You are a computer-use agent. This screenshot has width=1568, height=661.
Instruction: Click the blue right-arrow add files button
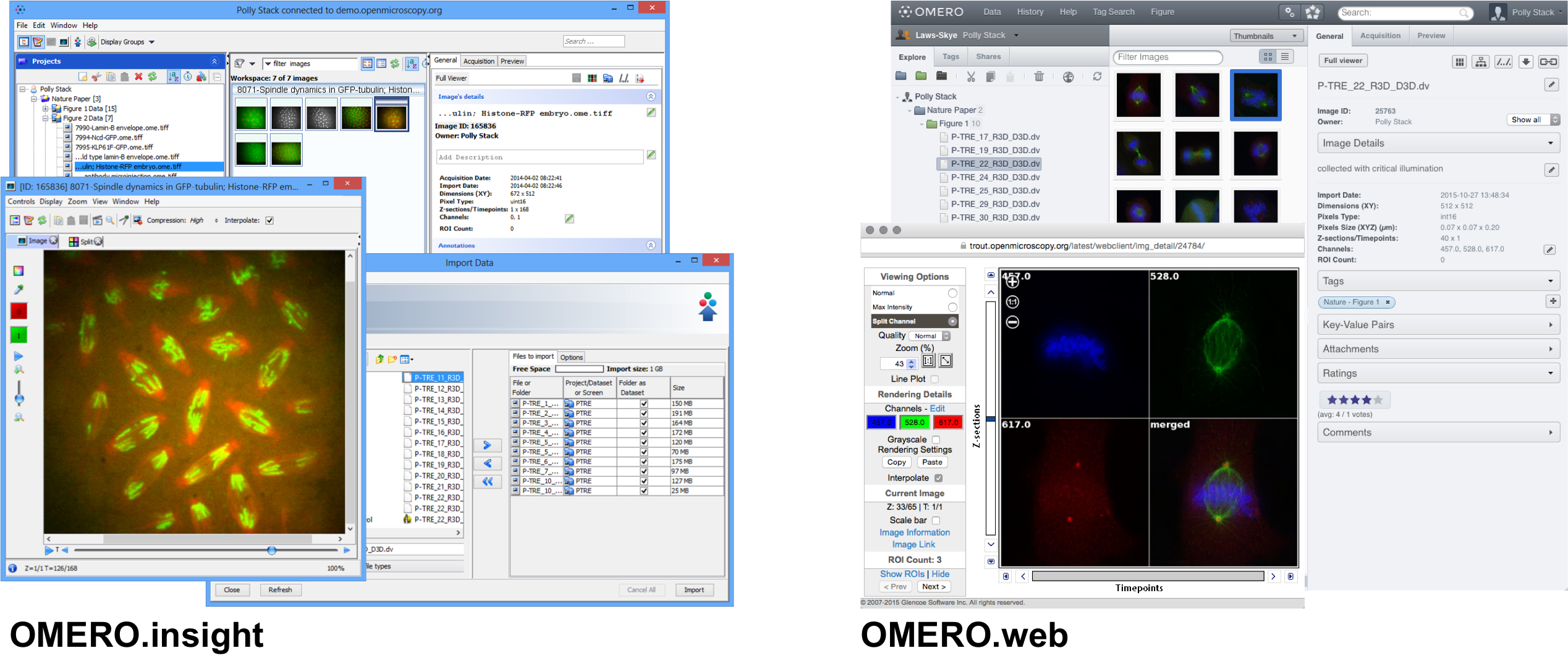pyautogui.click(x=487, y=445)
